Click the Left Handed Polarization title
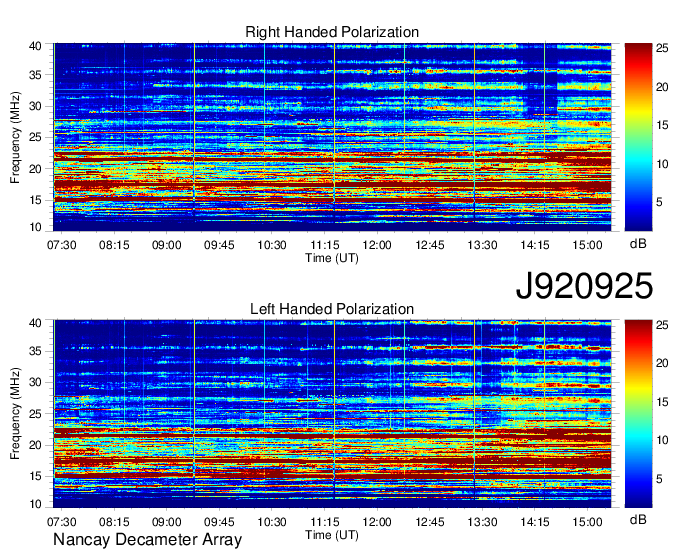This screenshot has height=552, width=680. pos(332,309)
